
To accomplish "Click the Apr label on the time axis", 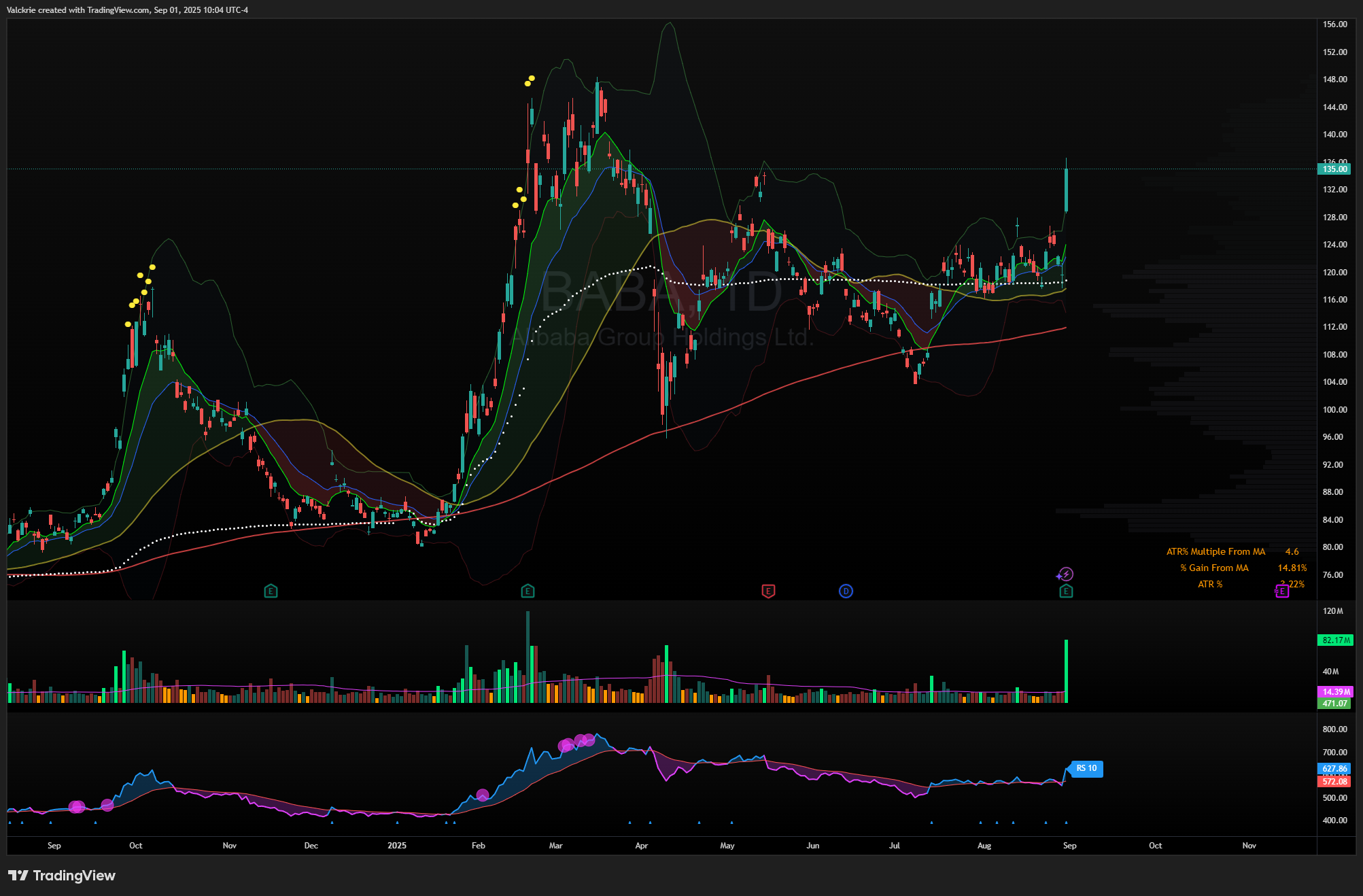I will click(641, 846).
